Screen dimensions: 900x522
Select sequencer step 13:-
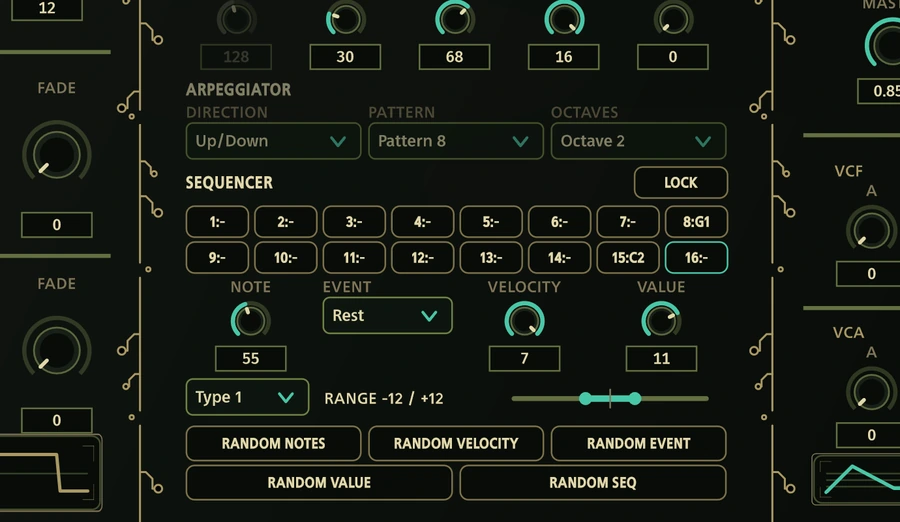pos(491,258)
